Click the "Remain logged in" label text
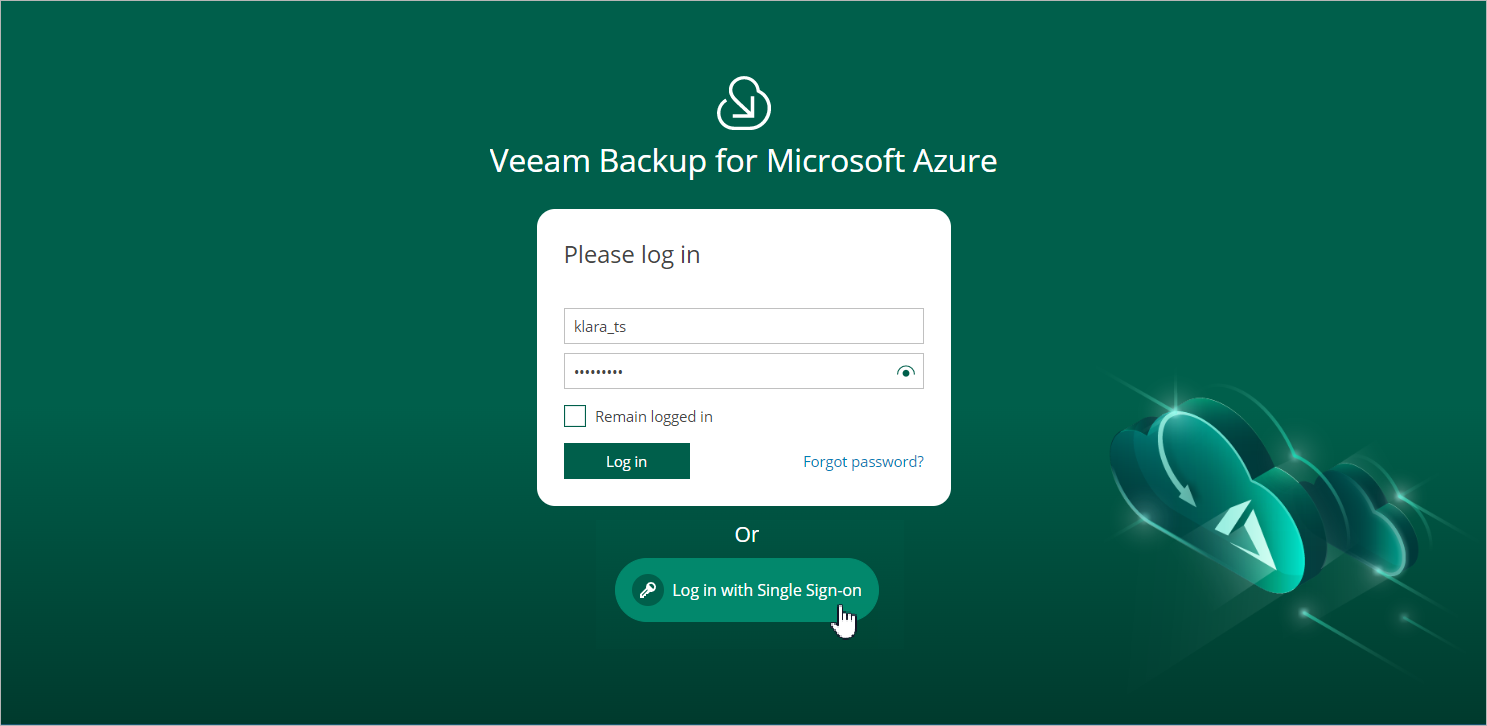This screenshot has width=1487, height=726. (653, 417)
